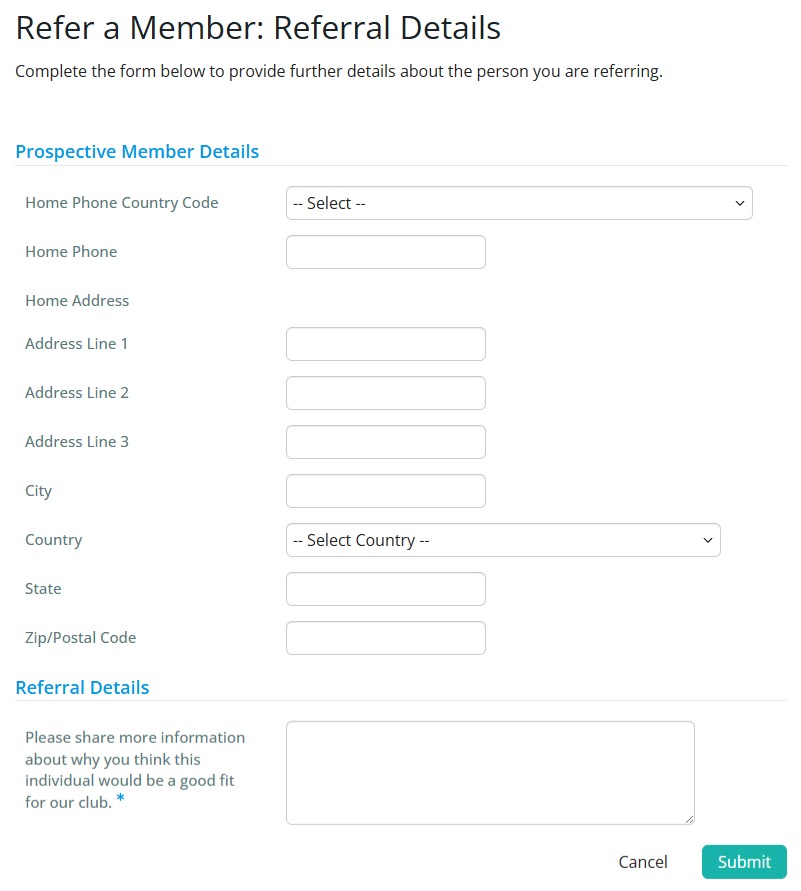
Task: Open the Home Phone Country Code dropdown
Action: pyautogui.click(x=518, y=203)
